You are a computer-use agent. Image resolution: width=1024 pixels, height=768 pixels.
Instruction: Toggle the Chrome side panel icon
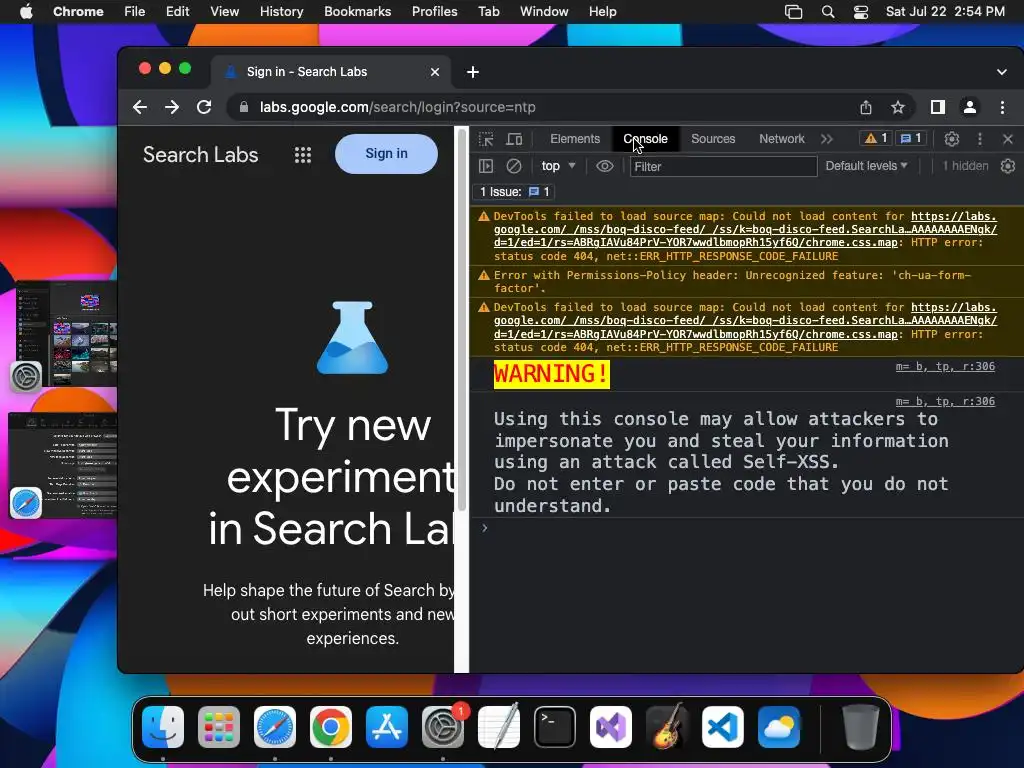point(938,107)
